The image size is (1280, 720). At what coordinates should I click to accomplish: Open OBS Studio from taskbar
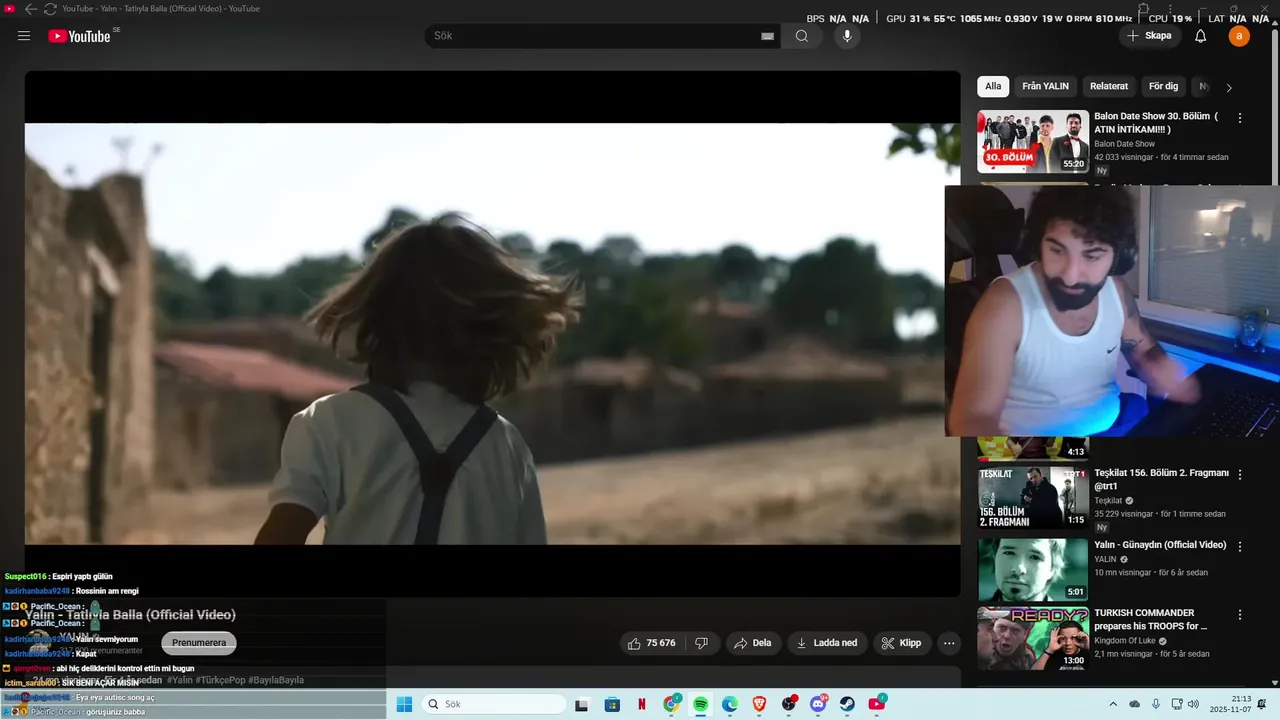click(789, 705)
